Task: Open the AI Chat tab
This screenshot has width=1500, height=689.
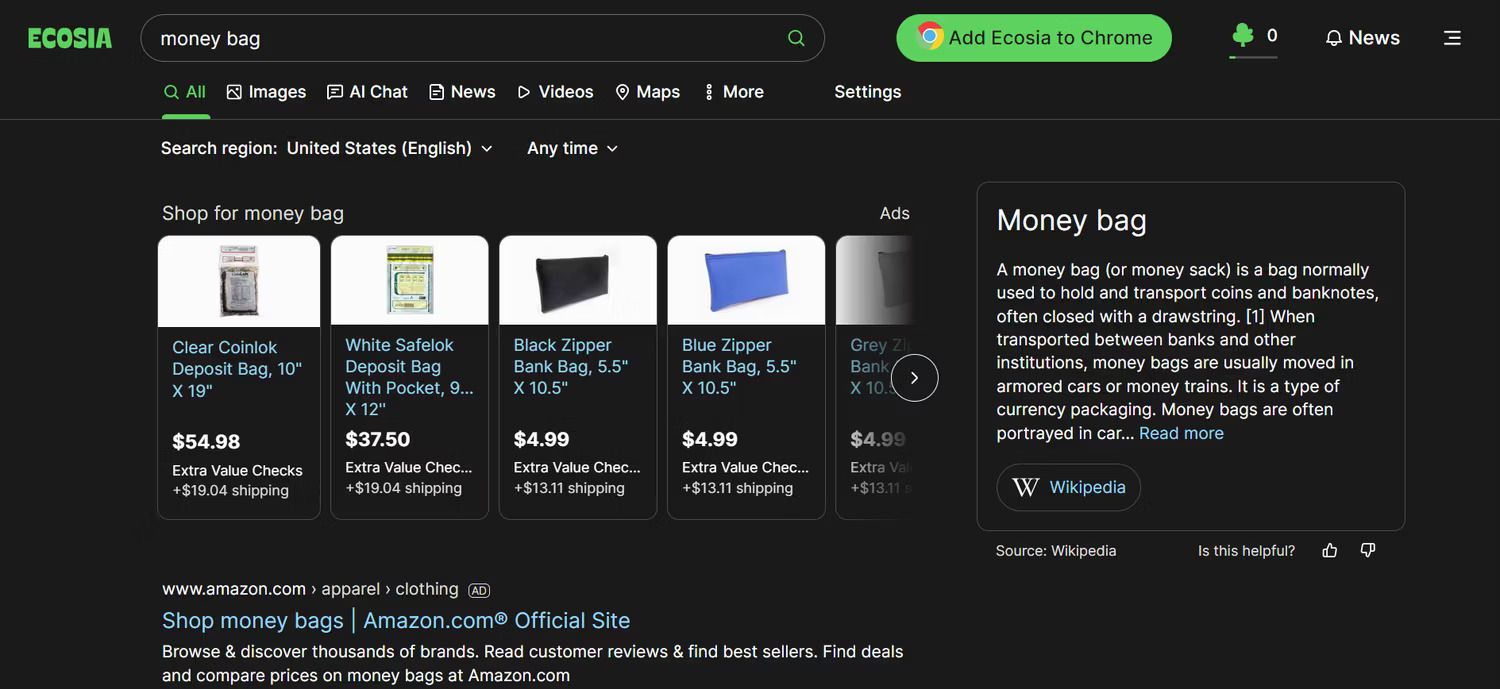Action: [367, 92]
